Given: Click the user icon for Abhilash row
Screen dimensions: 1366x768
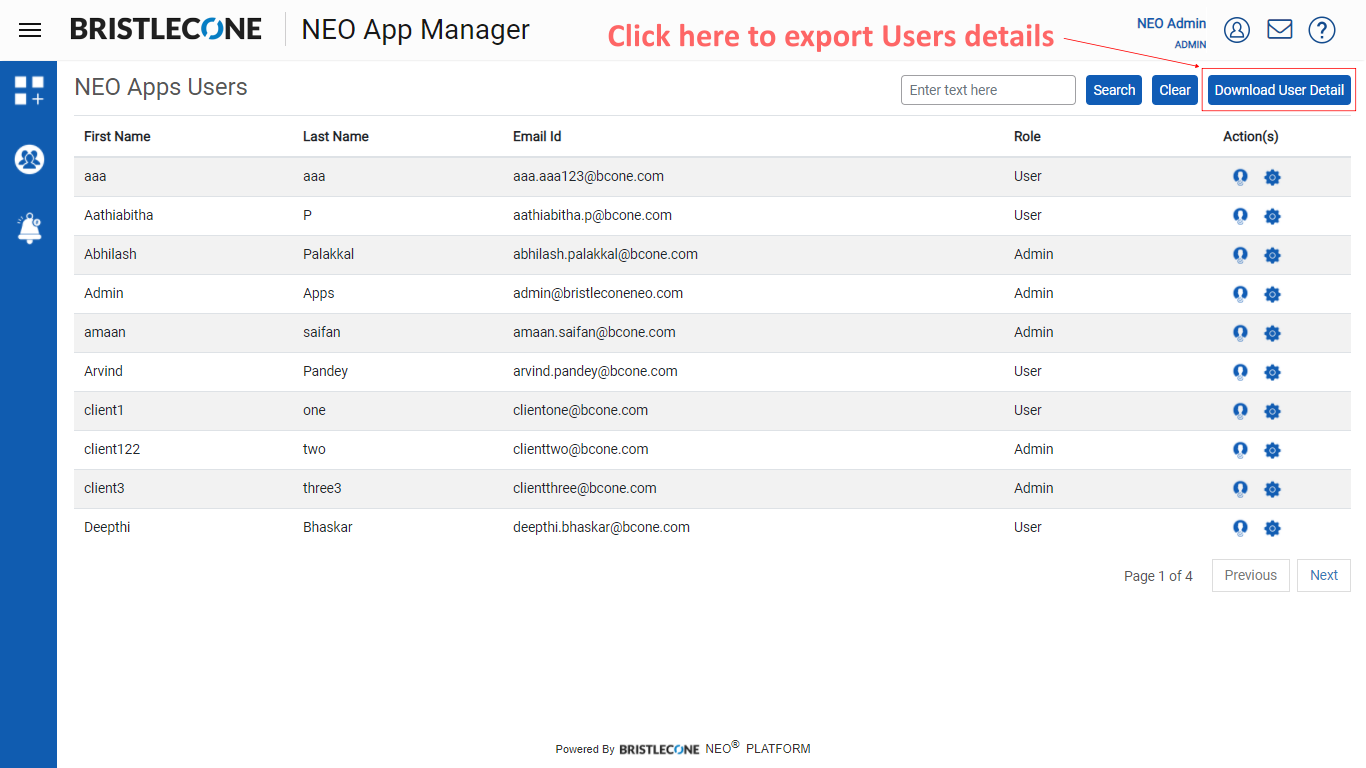Looking at the screenshot, I should click(1240, 255).
